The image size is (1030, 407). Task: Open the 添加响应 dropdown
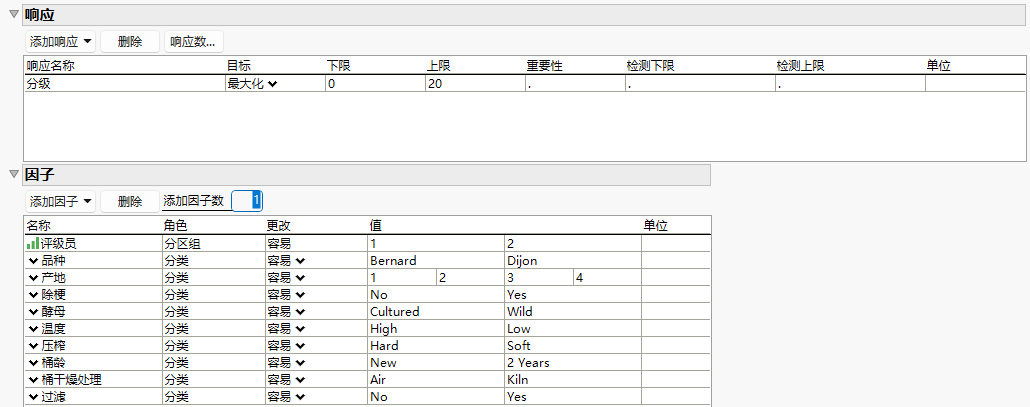click(x=60, y=41)
